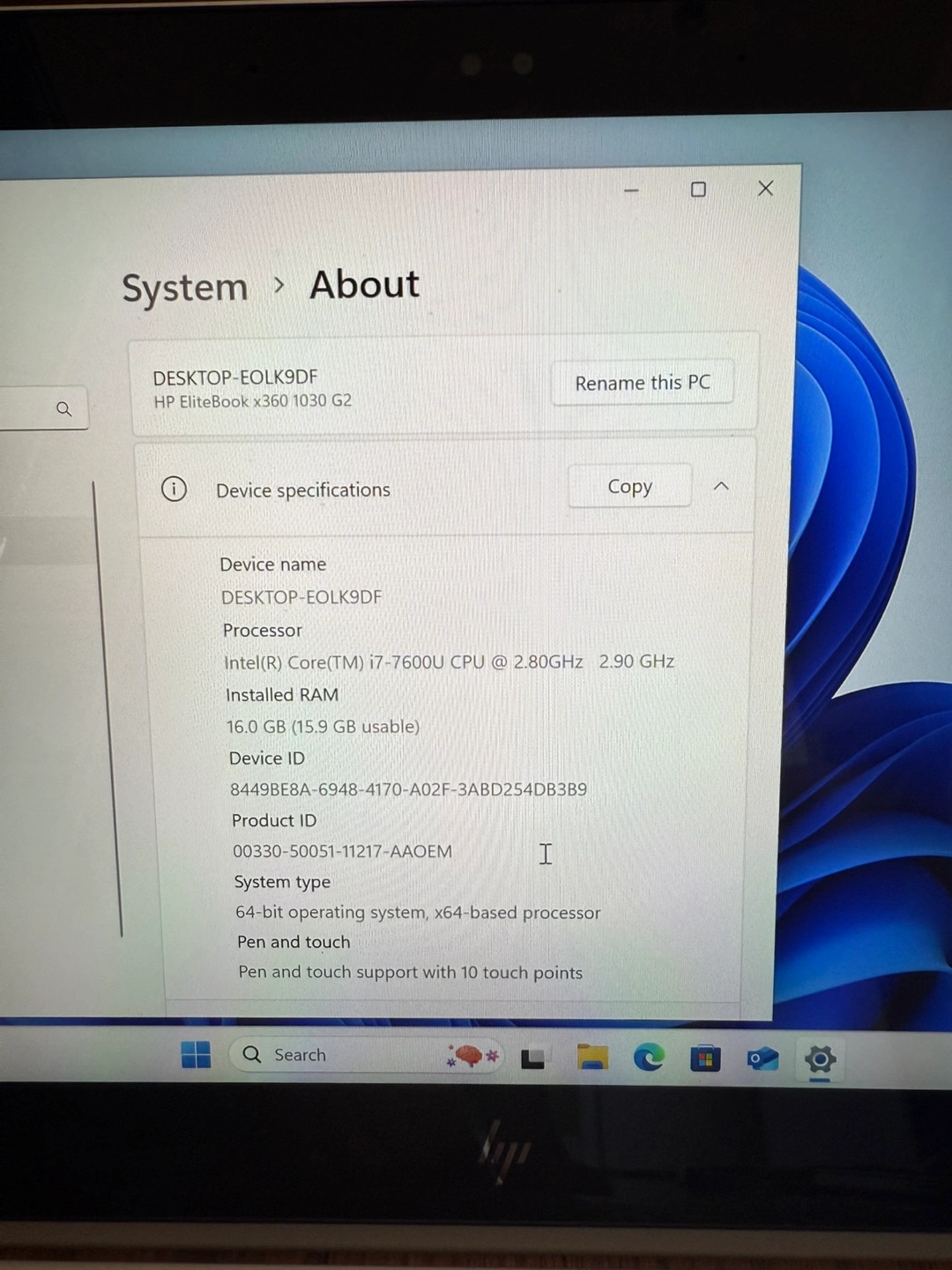The height and width of the screenshot is (1270, 952).
Task: Click Pen and touch support value
Action: coord(411,972)
